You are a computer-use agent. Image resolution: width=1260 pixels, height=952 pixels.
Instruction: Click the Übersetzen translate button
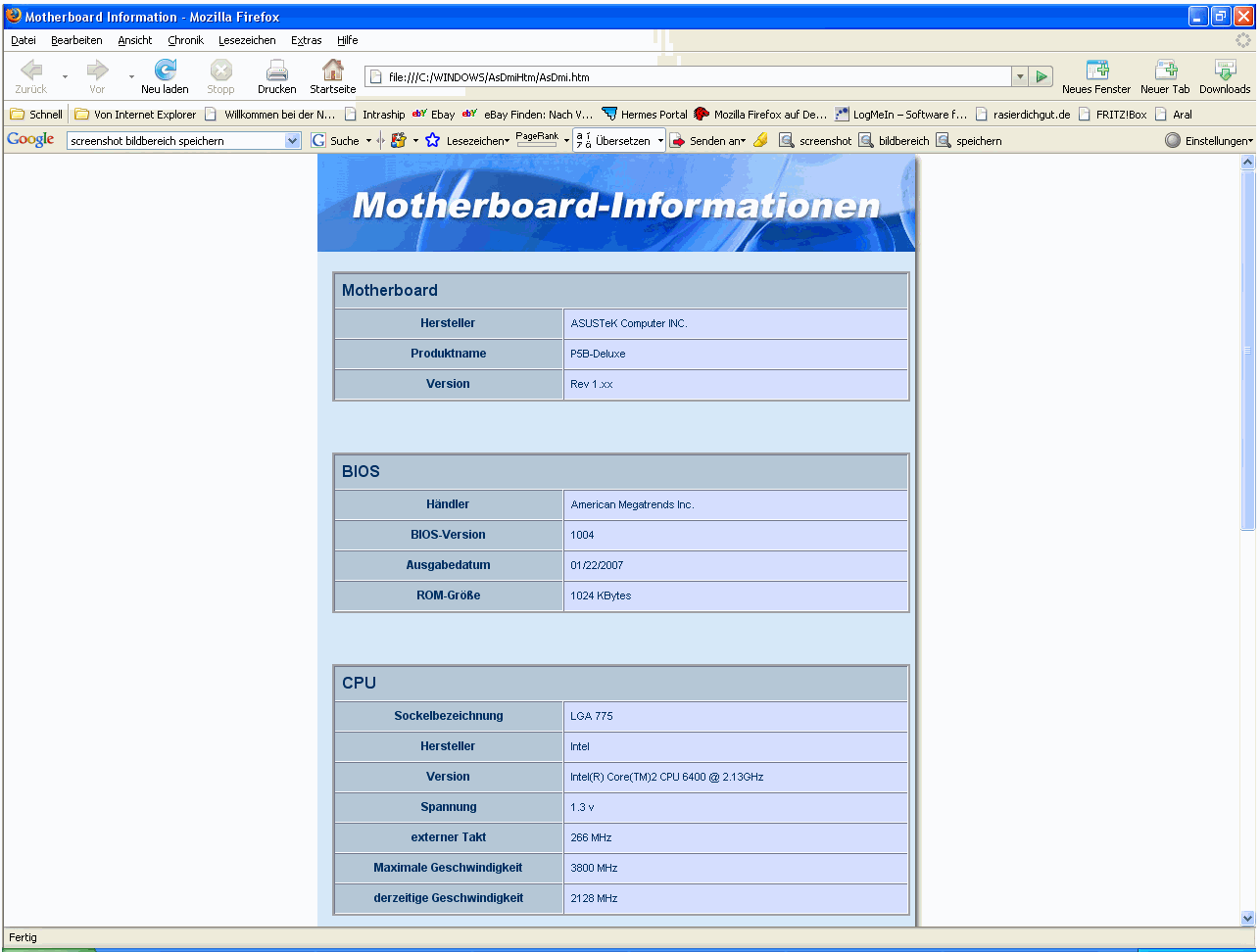pos(613,141)
